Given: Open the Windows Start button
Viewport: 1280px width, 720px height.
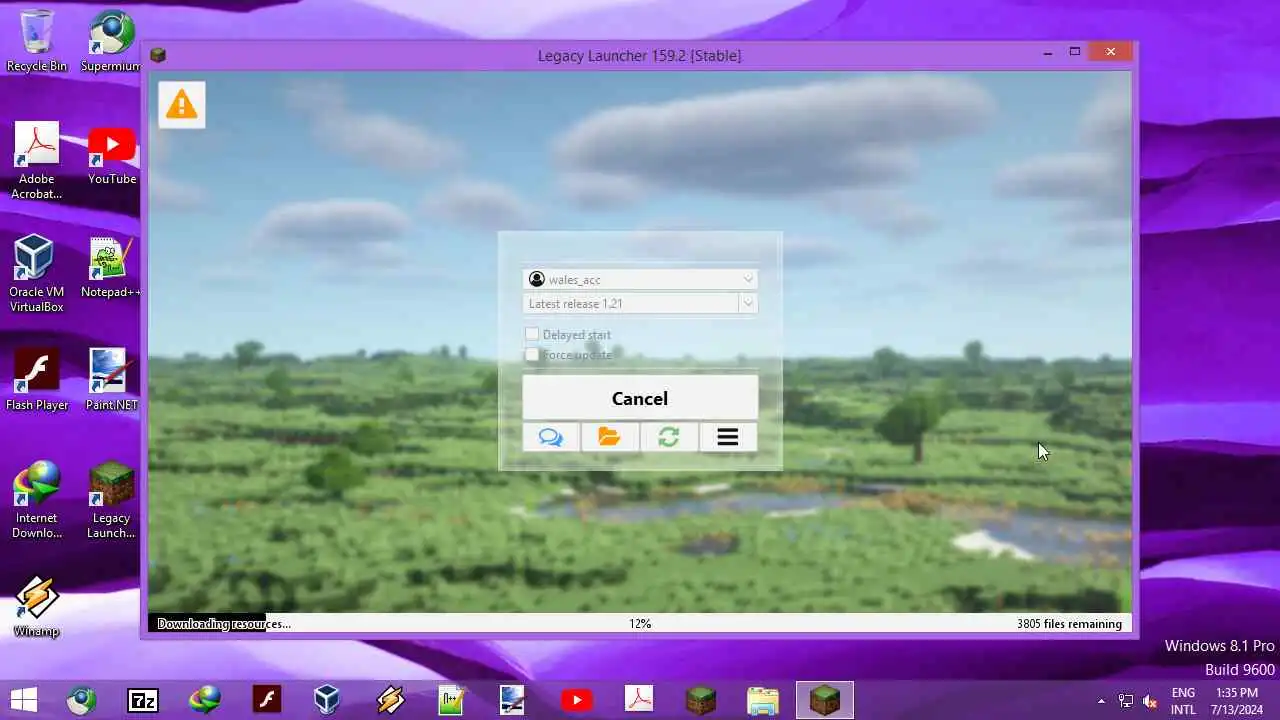Looking at the screenshot, I should click(24, 700).
